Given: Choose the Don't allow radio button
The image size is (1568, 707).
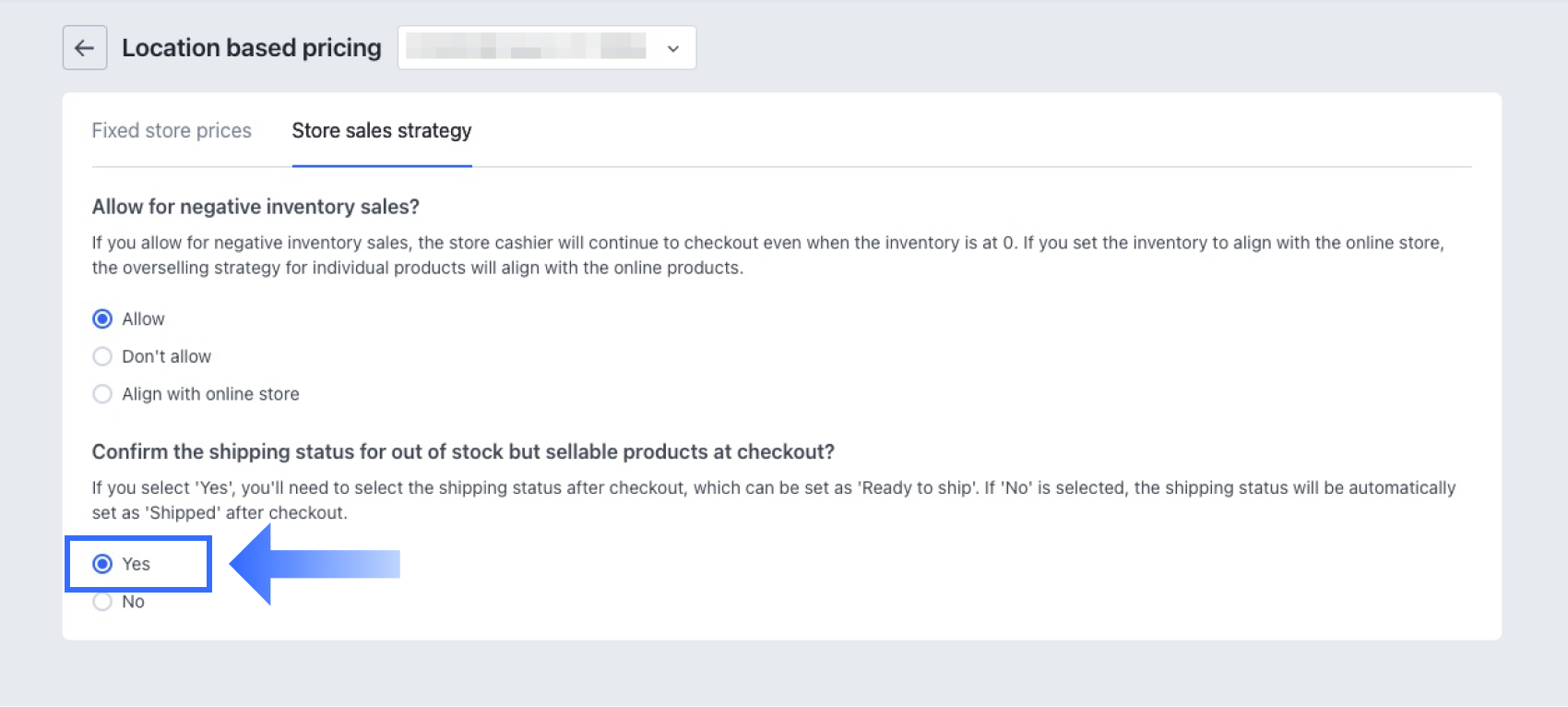Looking at the screenshot, I should [x=102, y=357].
